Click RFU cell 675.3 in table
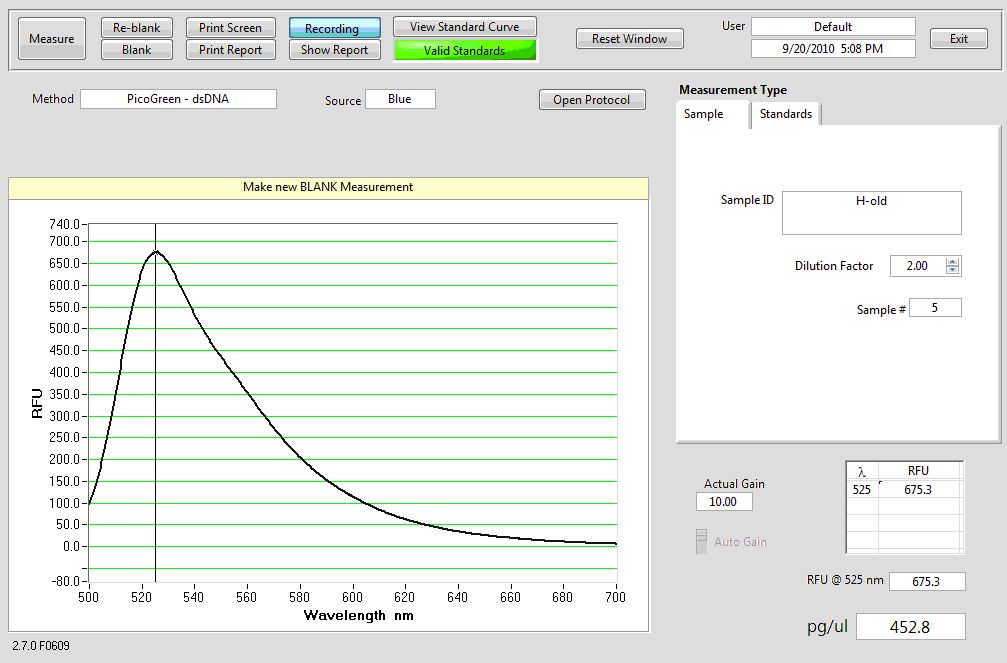Image resolution: width=1007 pixels, height=663 pixels. point(918,490)
